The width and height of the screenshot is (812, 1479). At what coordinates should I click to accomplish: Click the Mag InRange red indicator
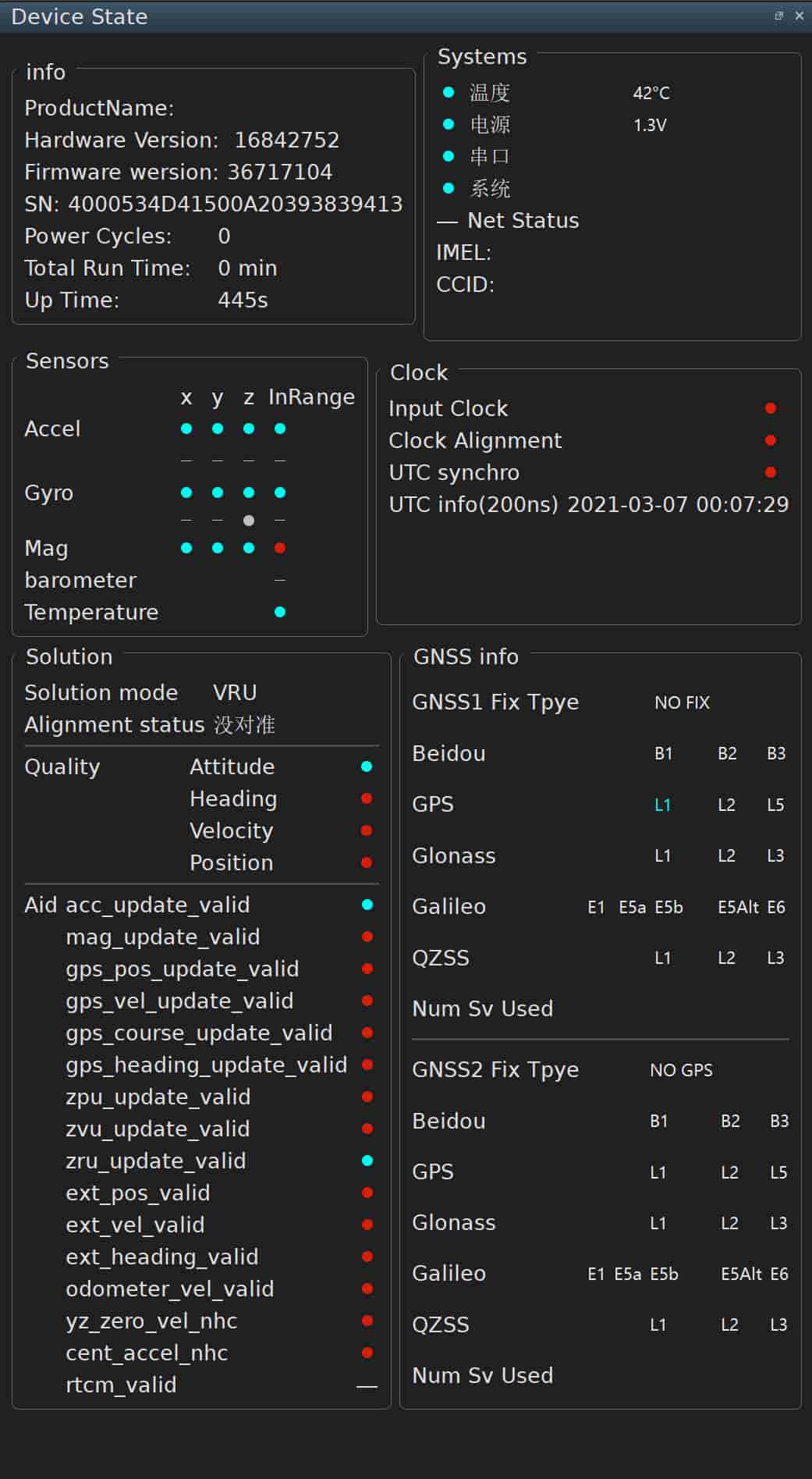(x=280, y=548)
